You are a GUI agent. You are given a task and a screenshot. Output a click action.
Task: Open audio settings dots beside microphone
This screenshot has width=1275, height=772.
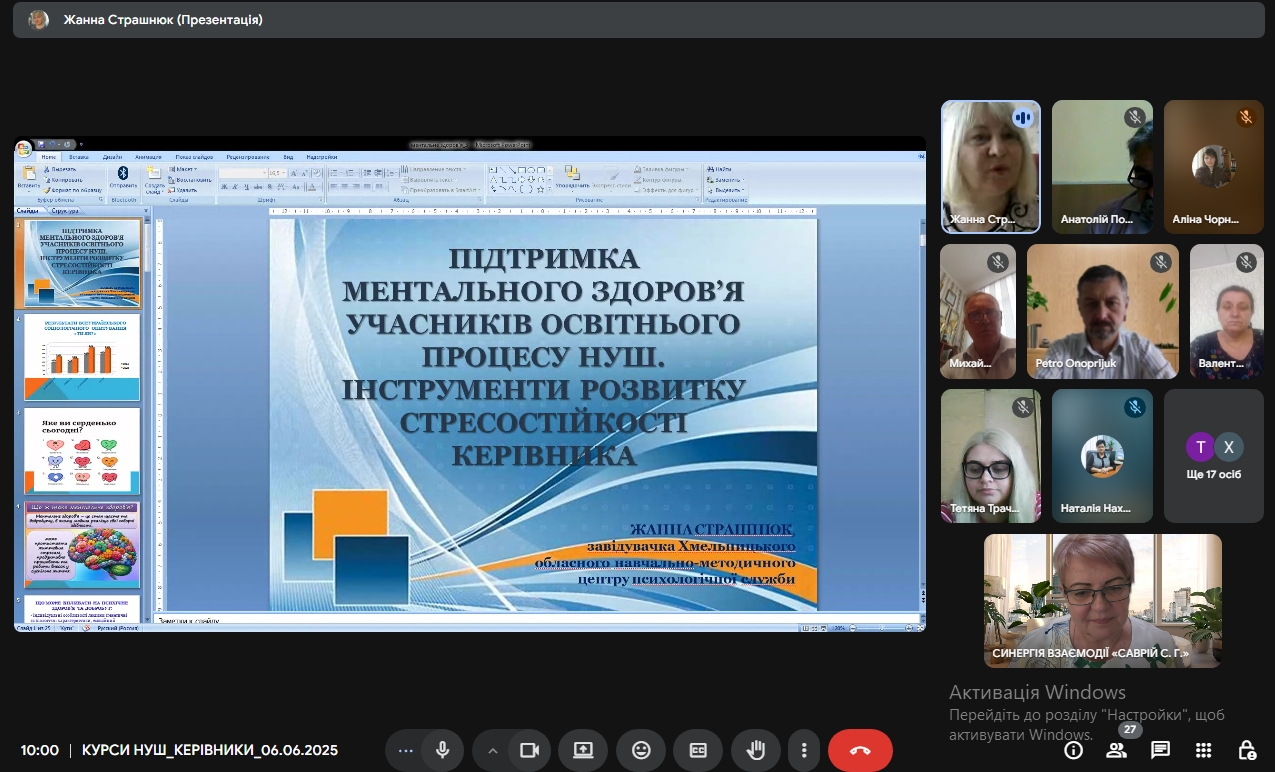coord(405,750)
